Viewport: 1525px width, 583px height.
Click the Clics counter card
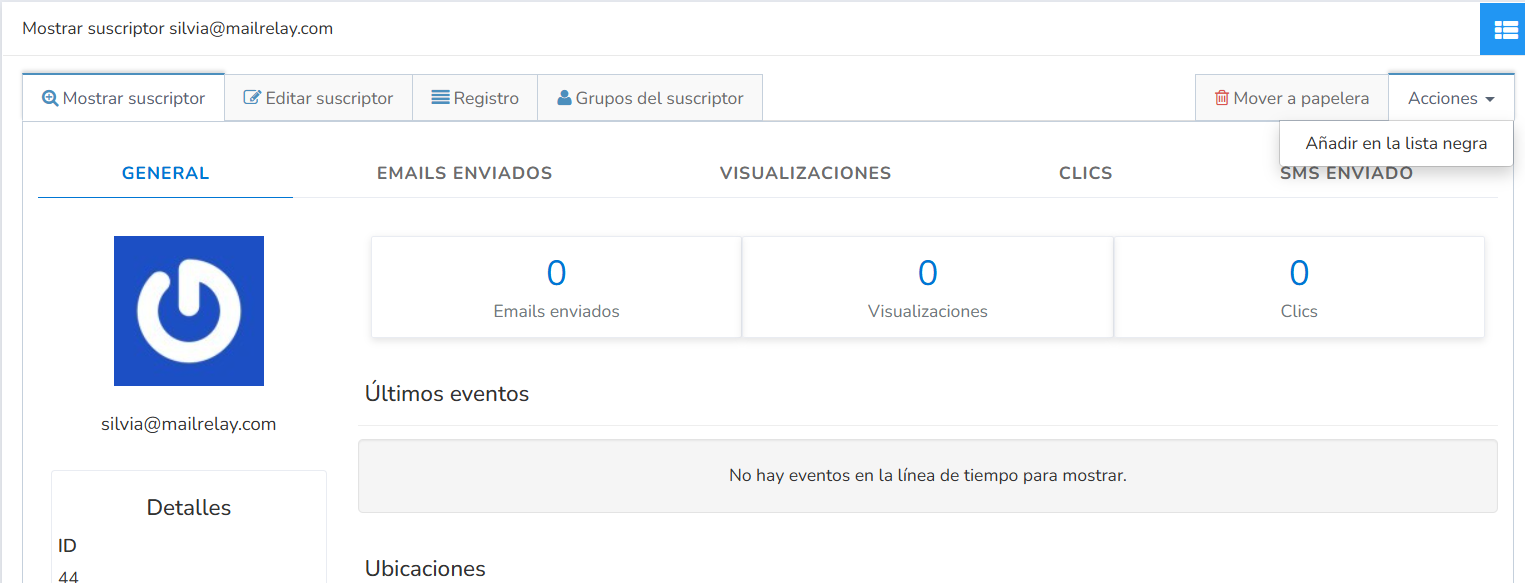coord(1299,287)
